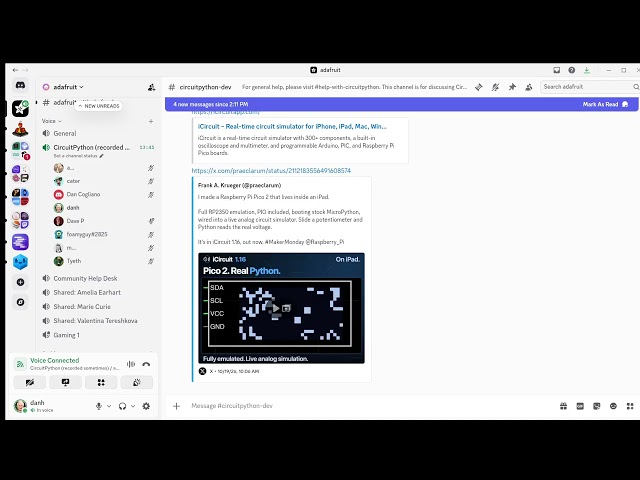
Task: Open the sticker picker icon
Action: point(596,406)
